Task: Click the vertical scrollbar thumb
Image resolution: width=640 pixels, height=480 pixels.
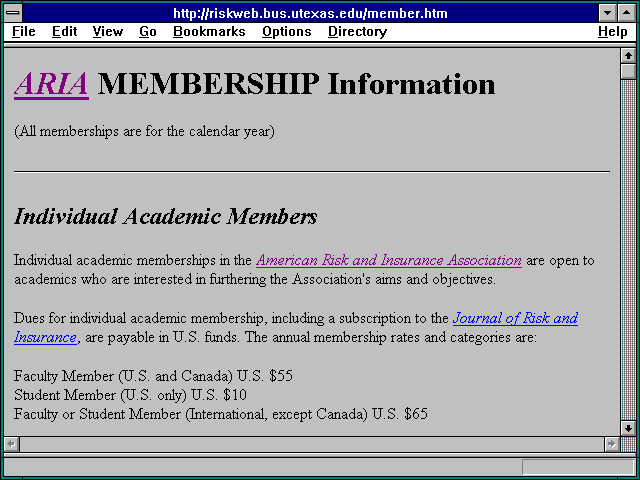Action: pos(628,71)
